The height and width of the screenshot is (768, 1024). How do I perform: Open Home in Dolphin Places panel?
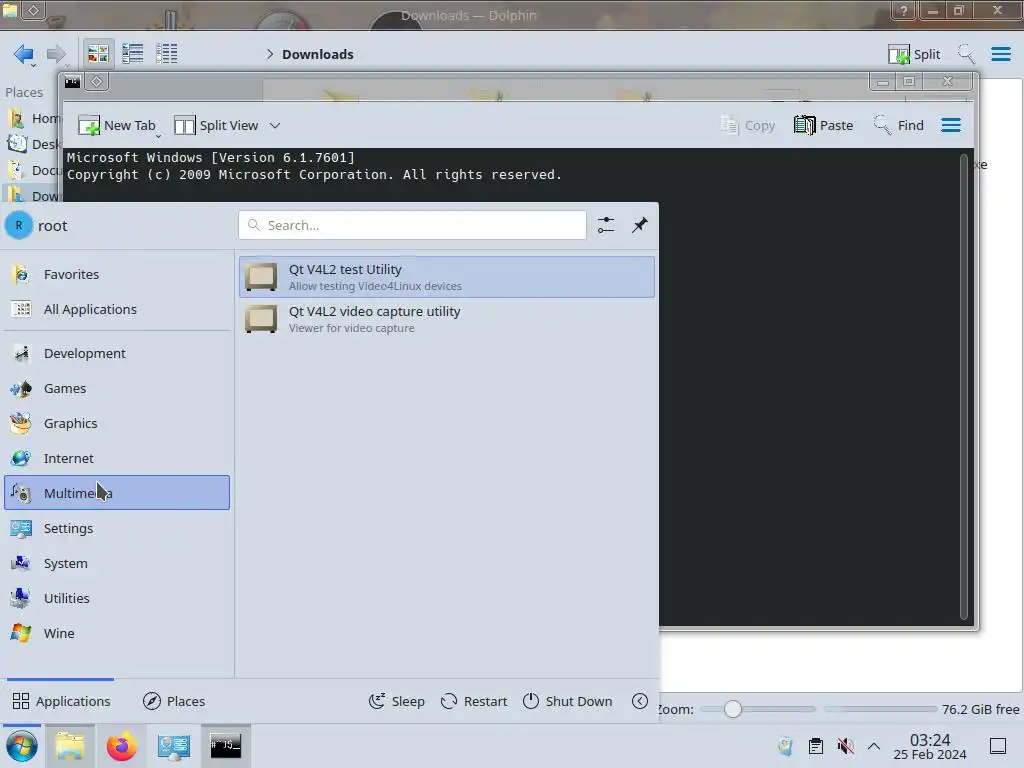pos(31,118)
